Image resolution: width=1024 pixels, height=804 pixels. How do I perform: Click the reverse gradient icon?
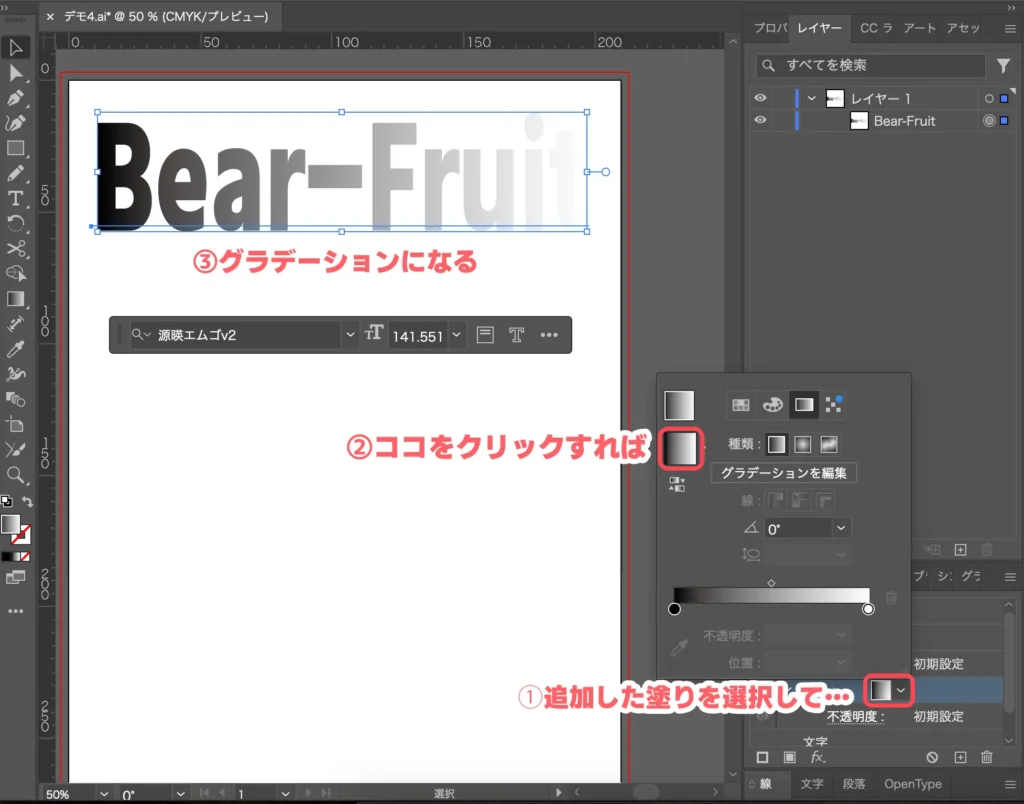click(x=676, y=483)
